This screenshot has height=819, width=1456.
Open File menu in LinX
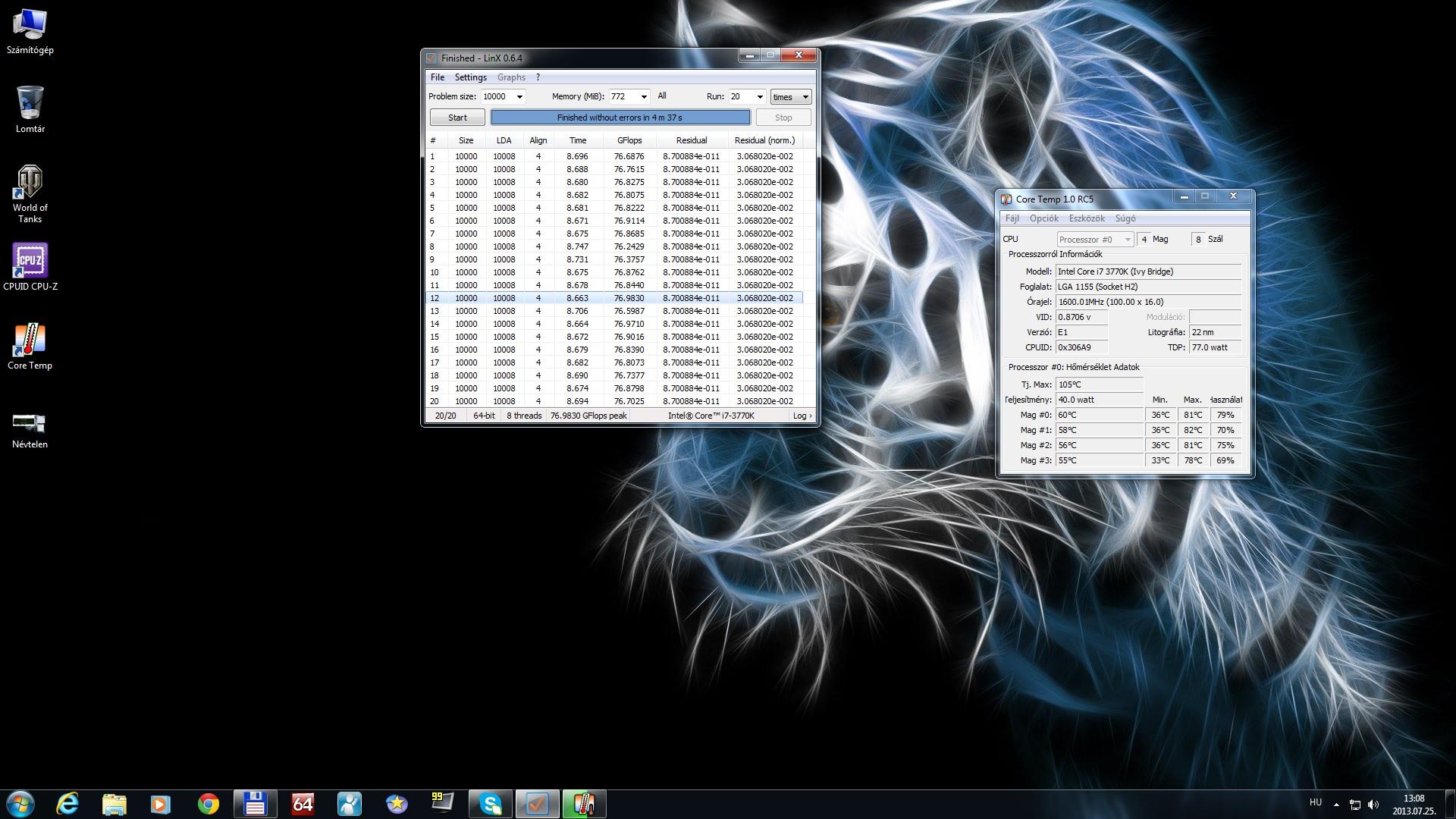coord(438,77)
